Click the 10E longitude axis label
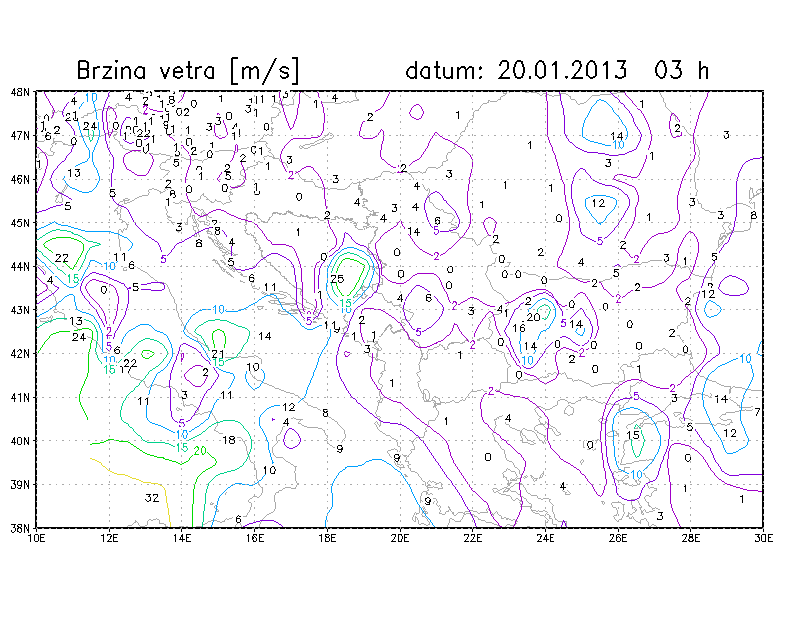Viewport: 800px width, 618px height. tap(37, 538)
